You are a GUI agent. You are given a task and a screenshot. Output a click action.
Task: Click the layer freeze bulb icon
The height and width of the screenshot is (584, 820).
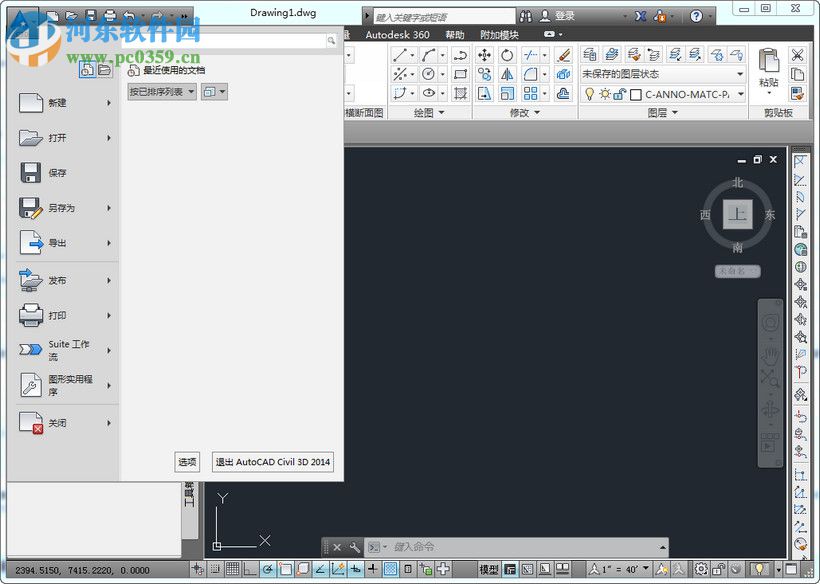click(x=590, y=94)
